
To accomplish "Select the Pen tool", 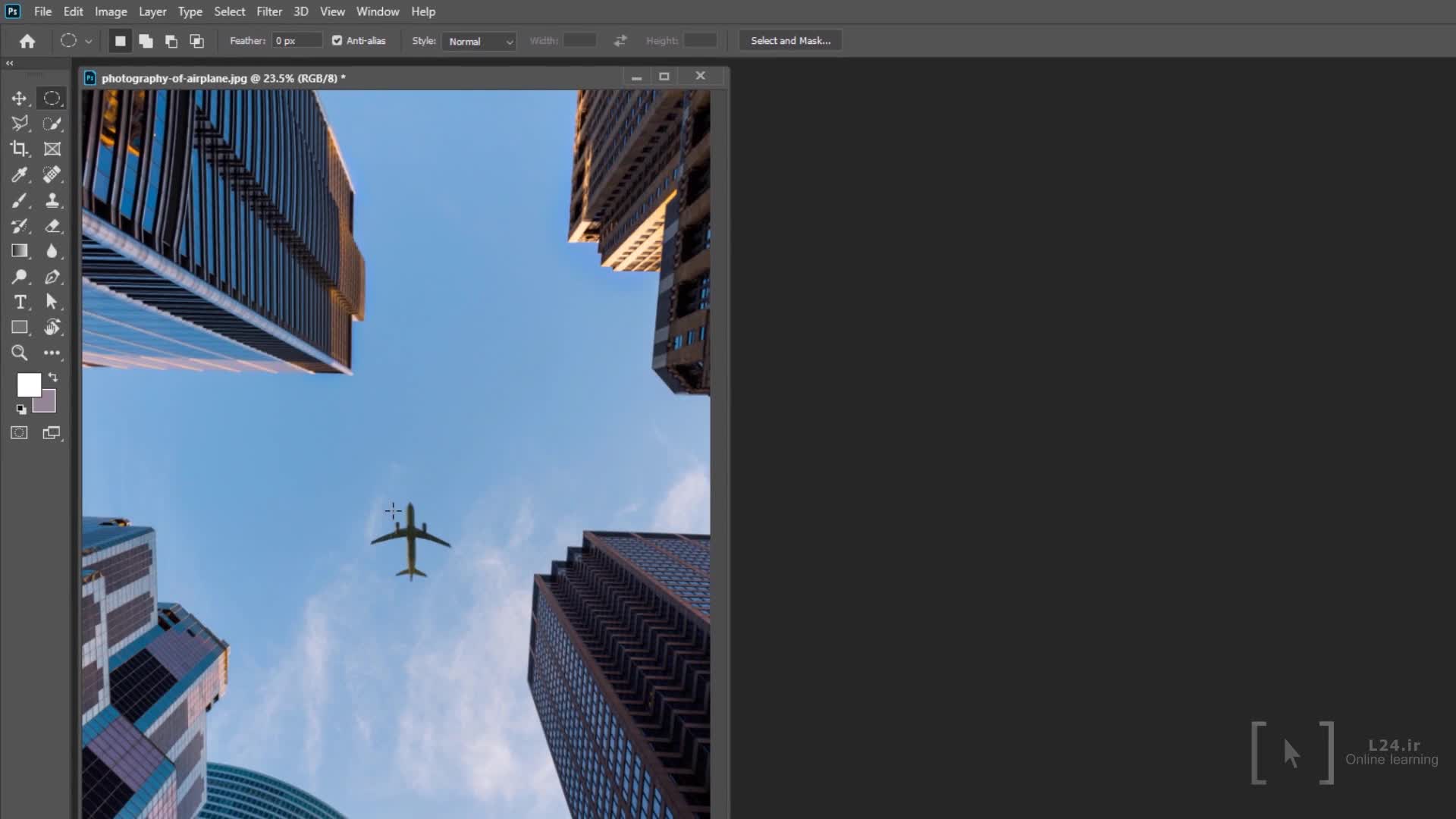I will pyautogui.click(x=52, y=277).
